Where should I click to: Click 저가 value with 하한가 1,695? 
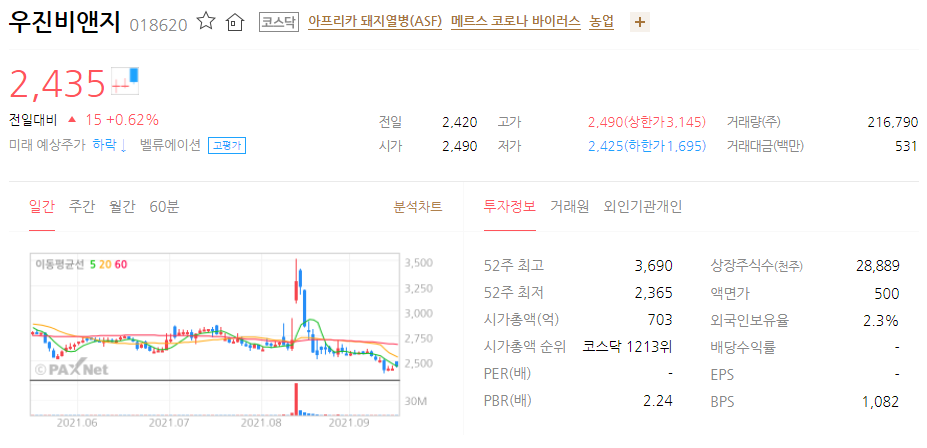(647, 146)
